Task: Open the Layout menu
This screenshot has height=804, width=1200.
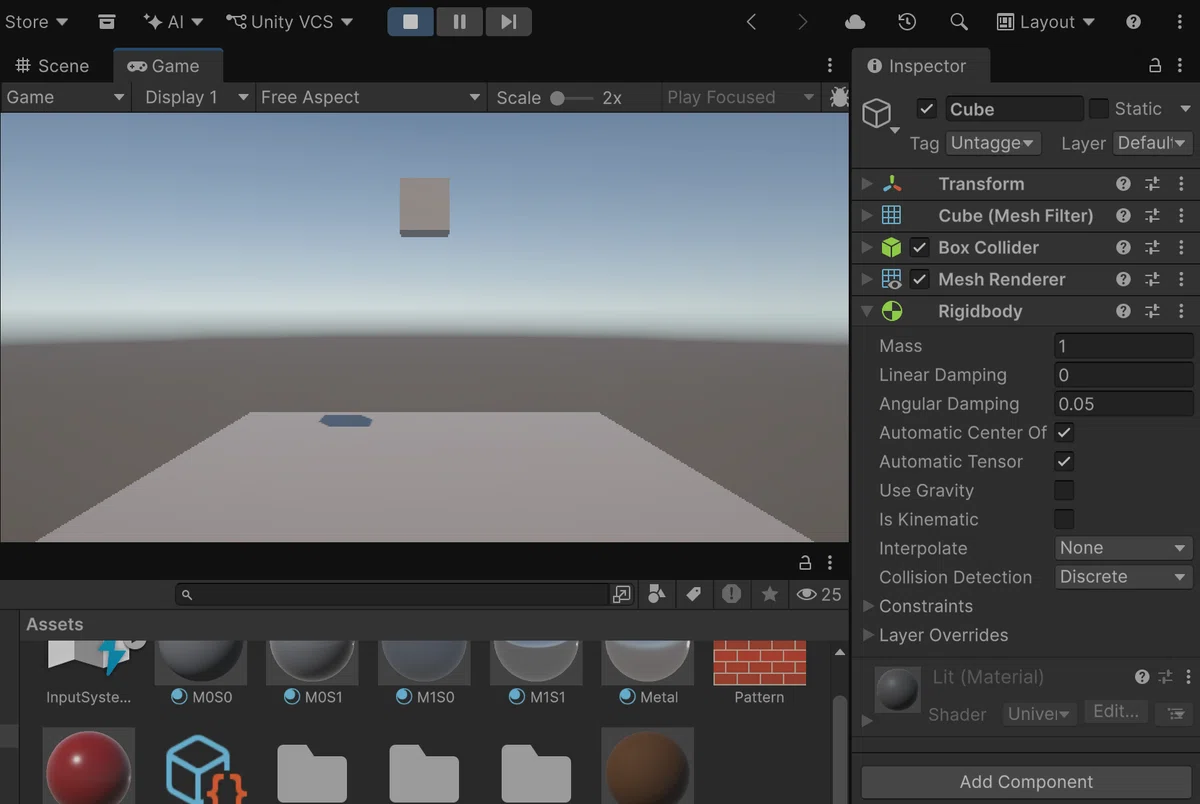Action: 1045,22
